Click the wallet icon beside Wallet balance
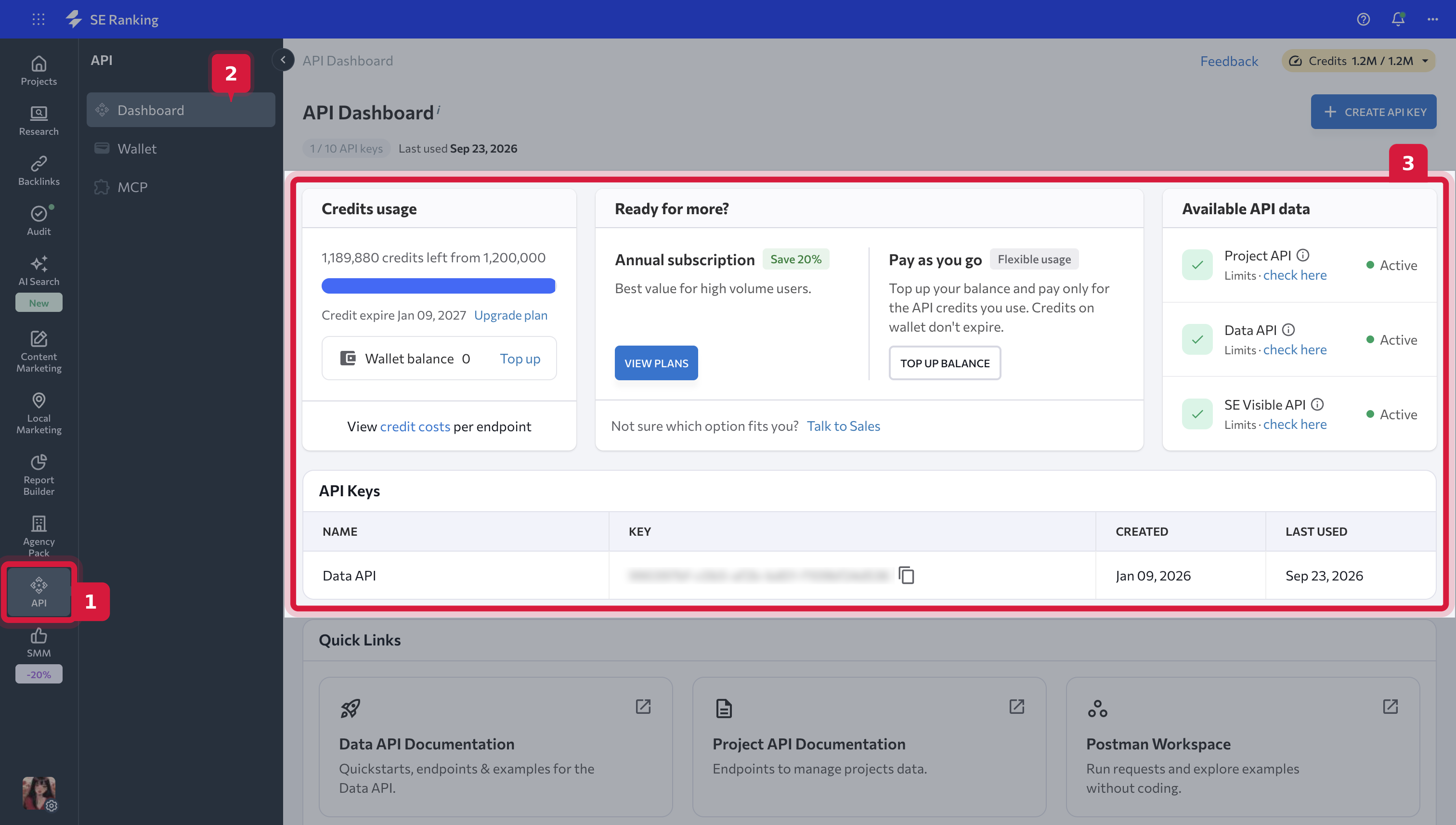This screenshot has height=825, width=1456. [x=348, y=358]
